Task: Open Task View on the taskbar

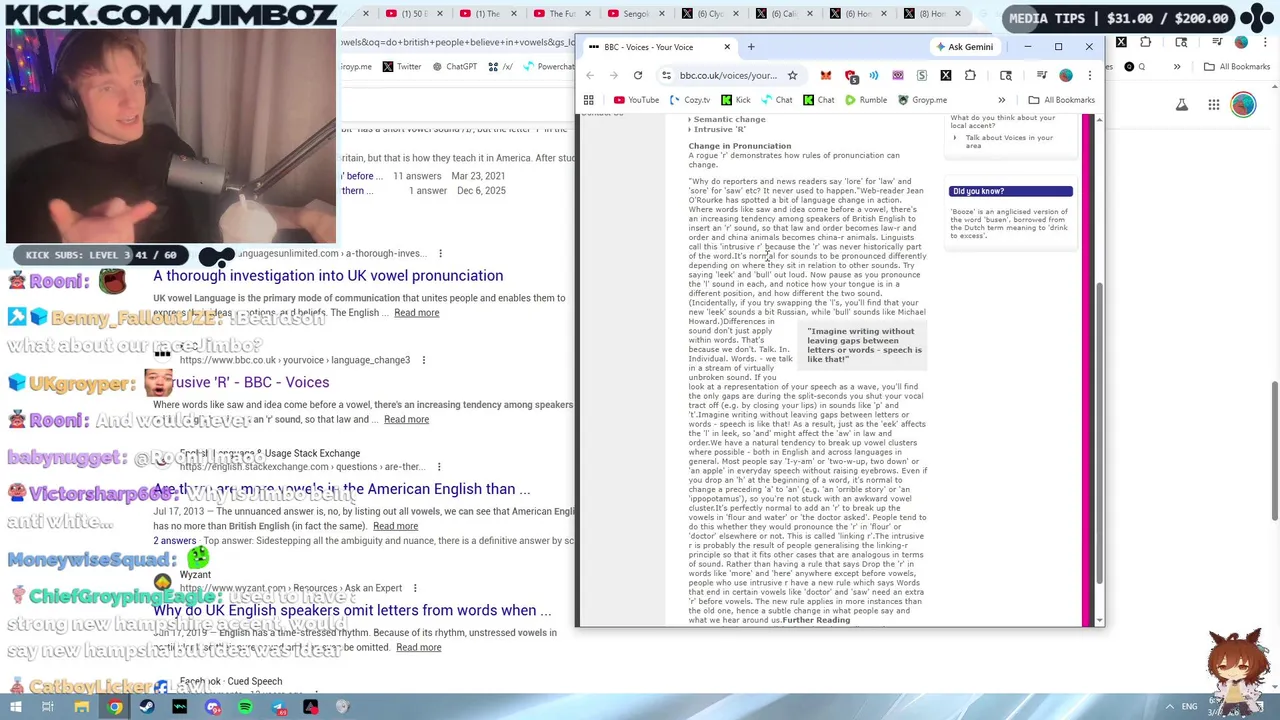Action: (47, 707)
